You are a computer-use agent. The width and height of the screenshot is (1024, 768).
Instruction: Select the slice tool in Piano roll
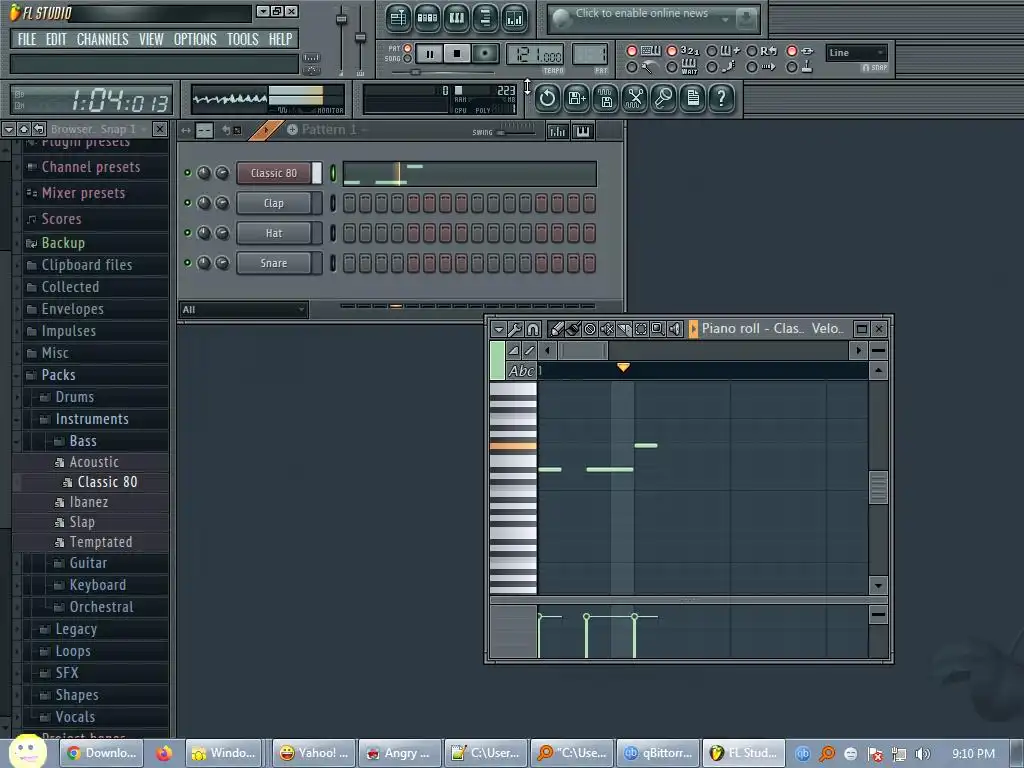(624, 328)
